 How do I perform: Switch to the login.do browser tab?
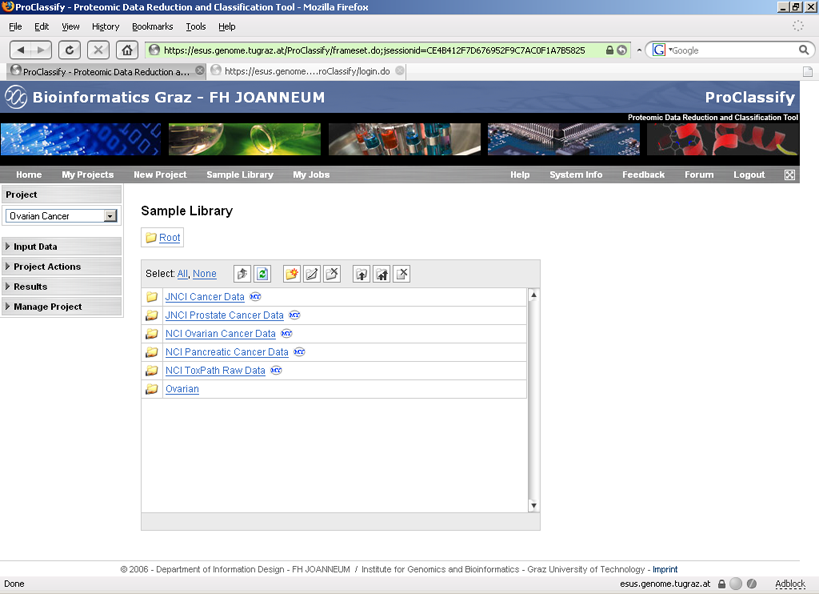(307, 71)
